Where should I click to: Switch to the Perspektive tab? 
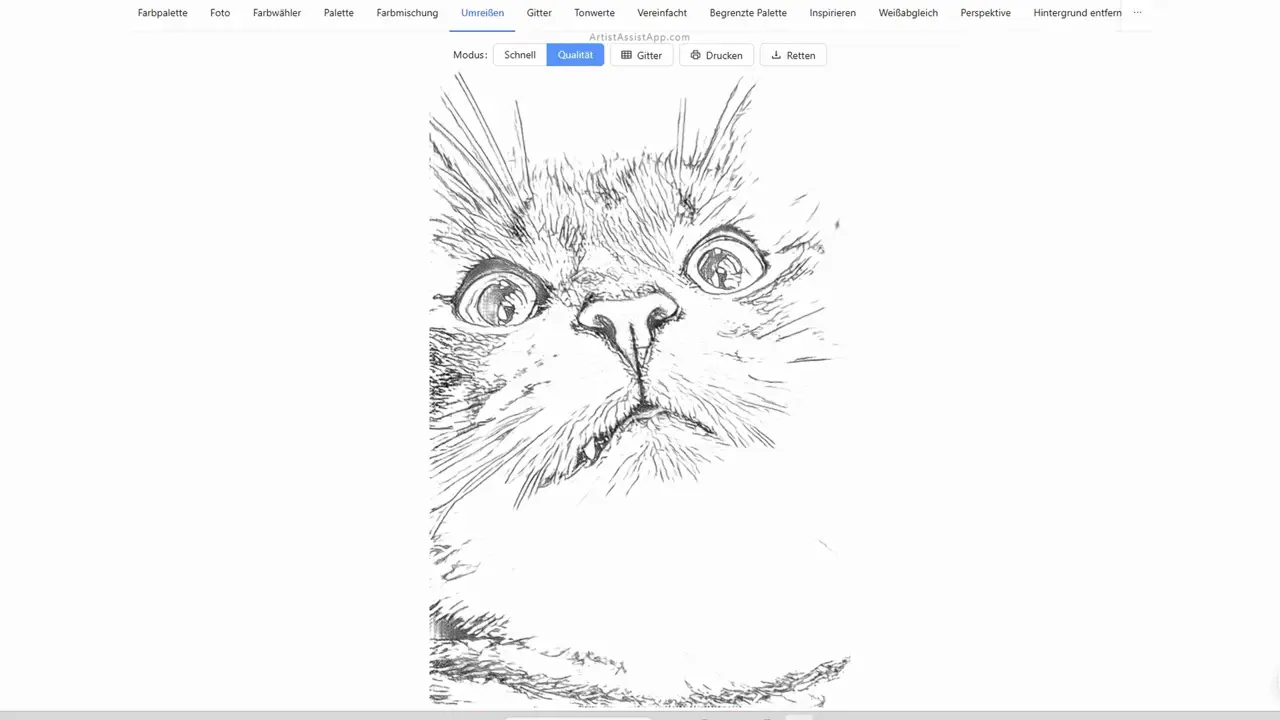click(x=985, y=13)
